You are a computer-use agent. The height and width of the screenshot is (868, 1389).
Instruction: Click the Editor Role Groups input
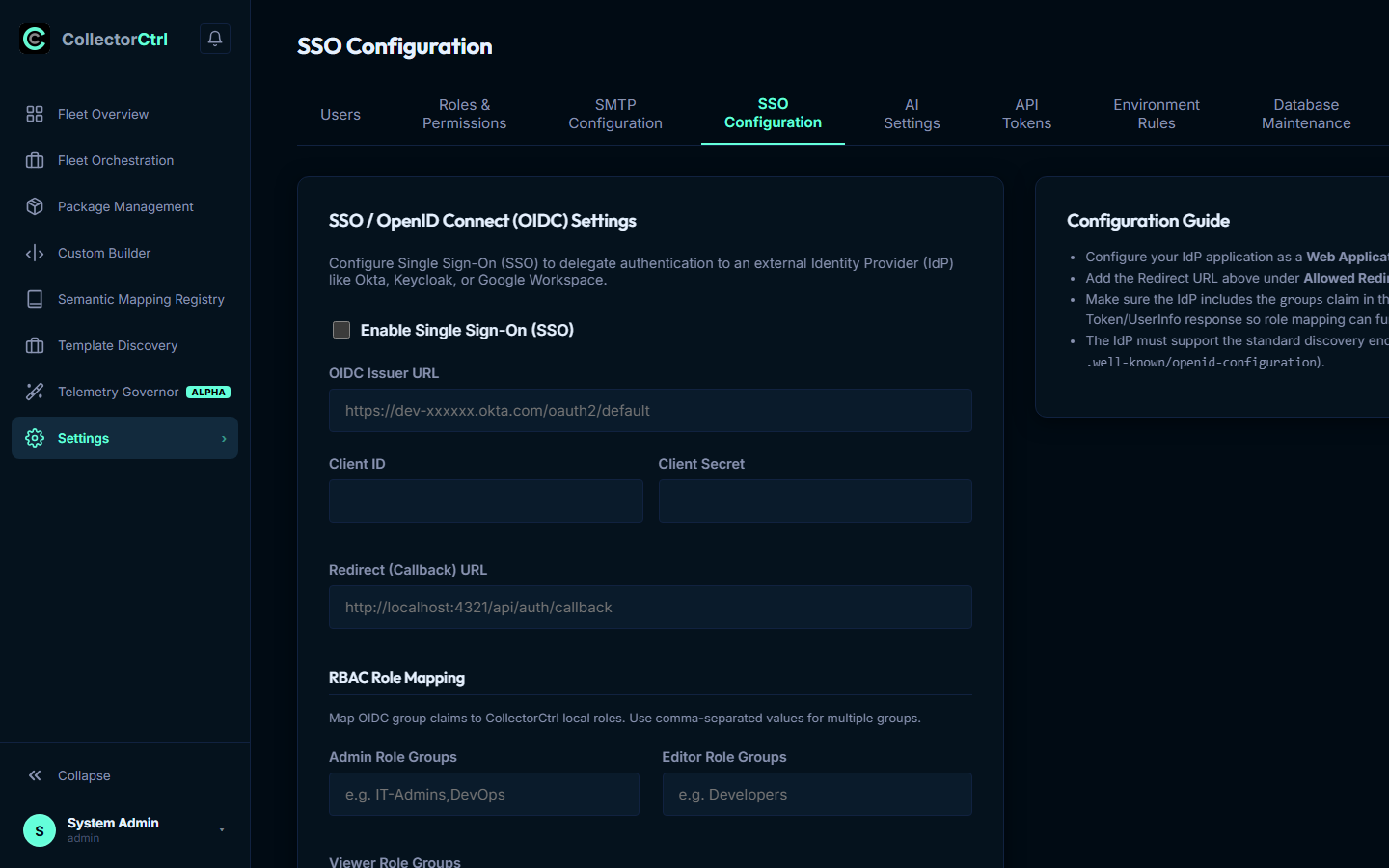click(x=817, y=795)
